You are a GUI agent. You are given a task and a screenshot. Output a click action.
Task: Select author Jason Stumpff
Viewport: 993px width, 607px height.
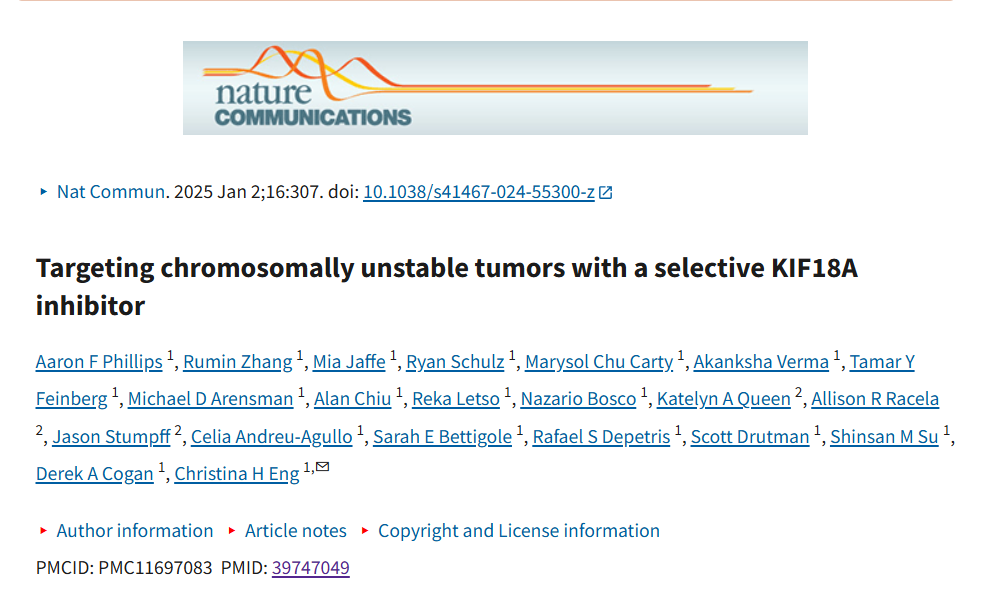[111, 437]
